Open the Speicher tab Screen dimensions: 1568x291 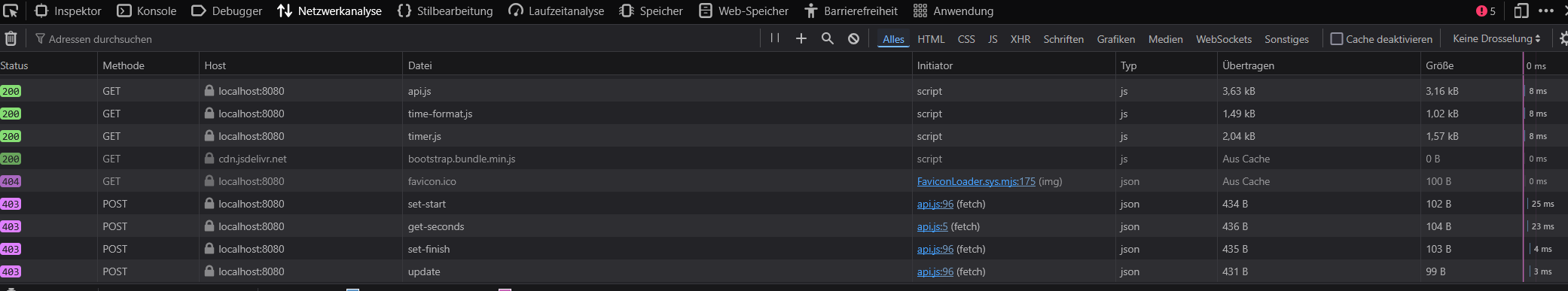(651, 11)
